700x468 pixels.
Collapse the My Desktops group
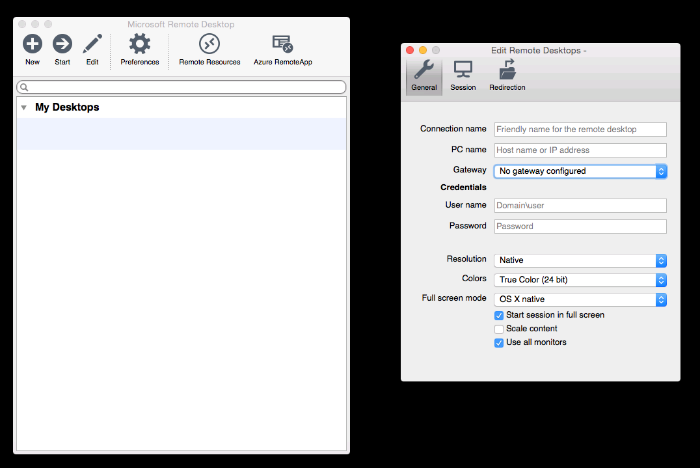click(x=24, y=108)
